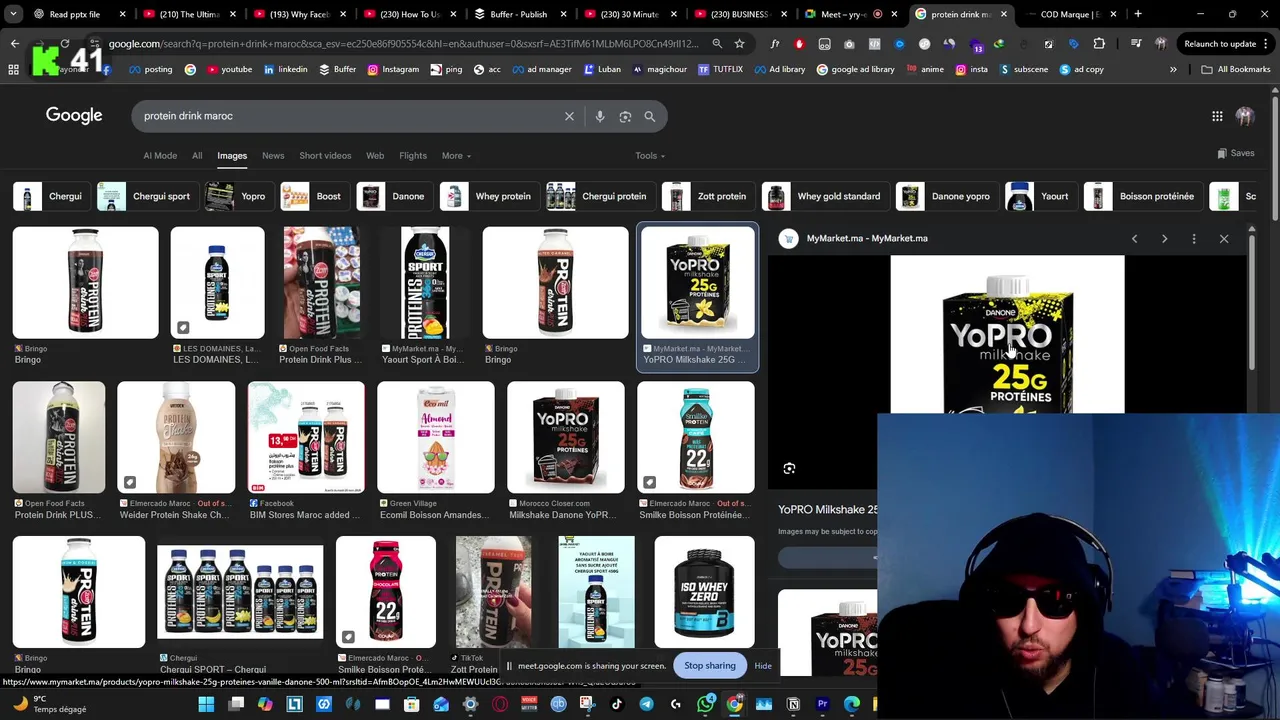Clear the search box text

click(569, 116)
